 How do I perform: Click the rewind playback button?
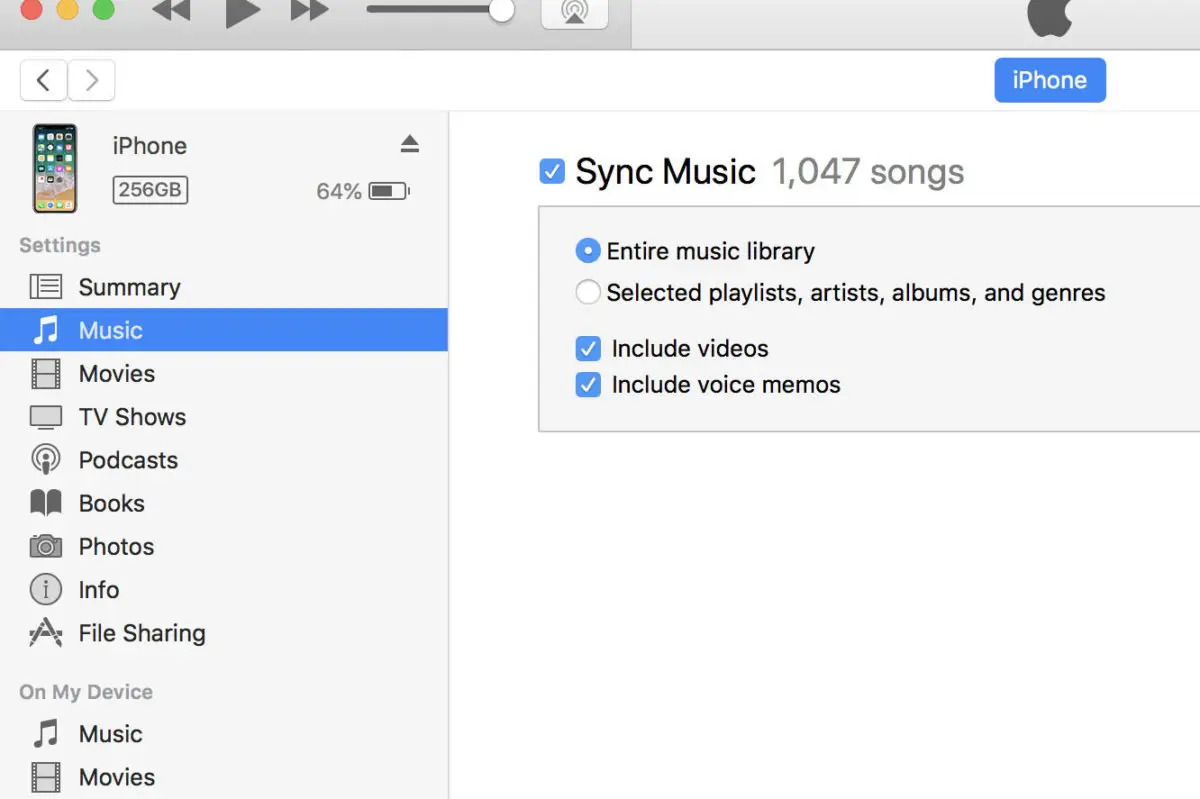click(171, 11)
